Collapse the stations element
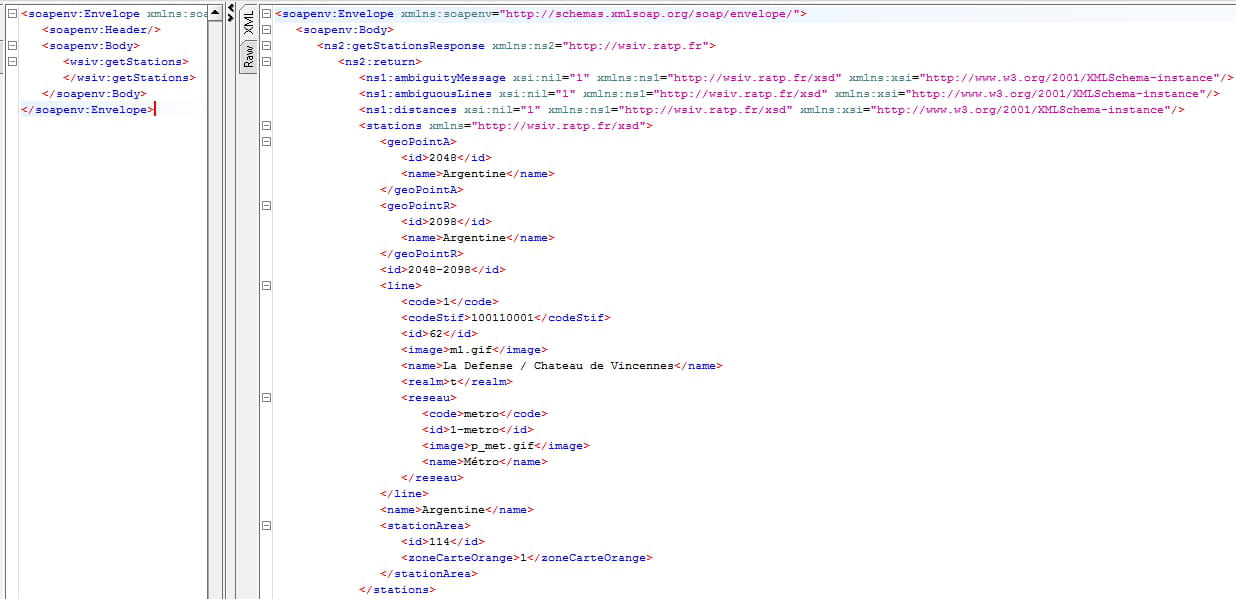 click(266, 126)
